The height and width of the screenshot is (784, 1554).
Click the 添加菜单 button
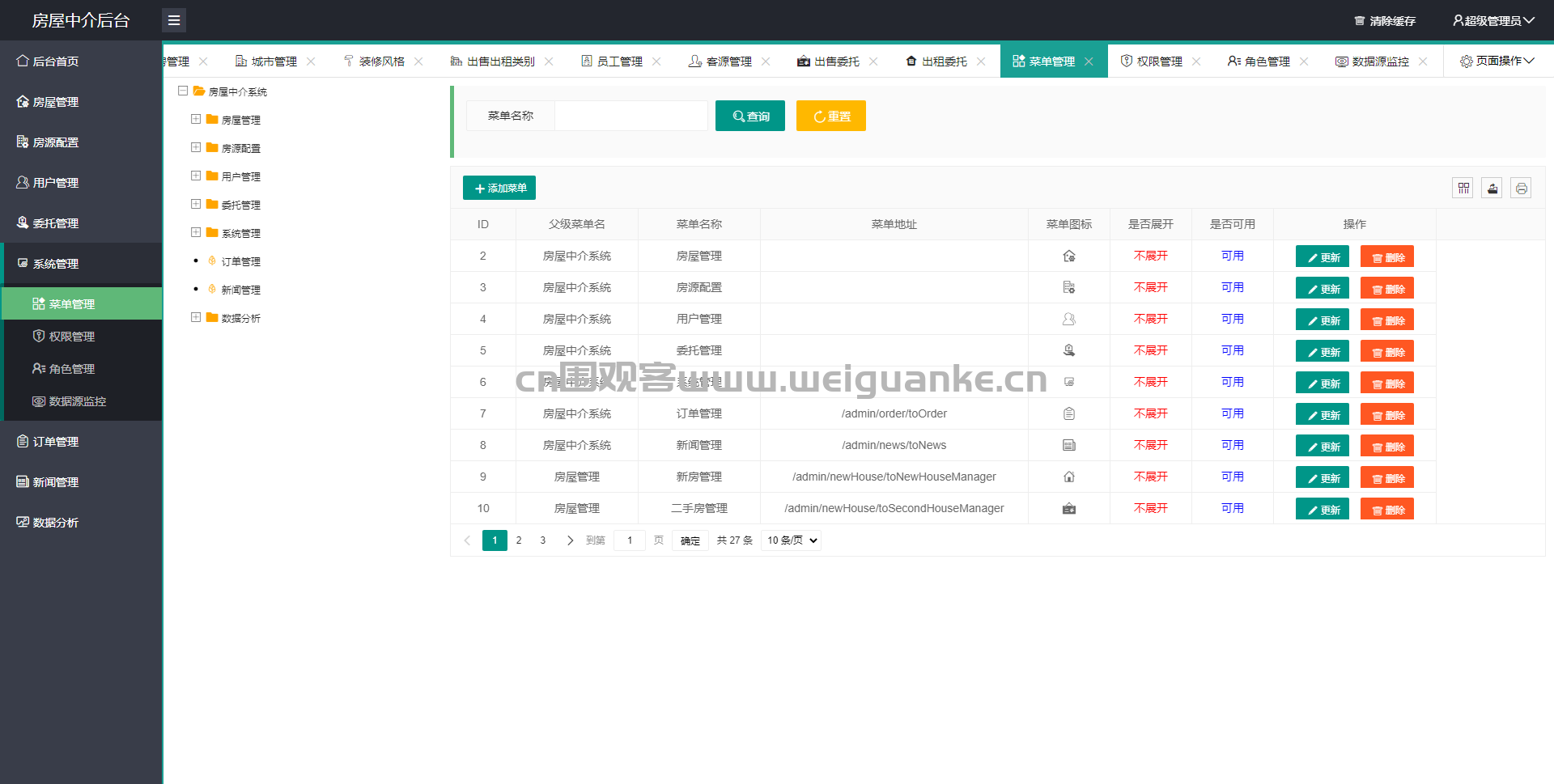[499, 188]
